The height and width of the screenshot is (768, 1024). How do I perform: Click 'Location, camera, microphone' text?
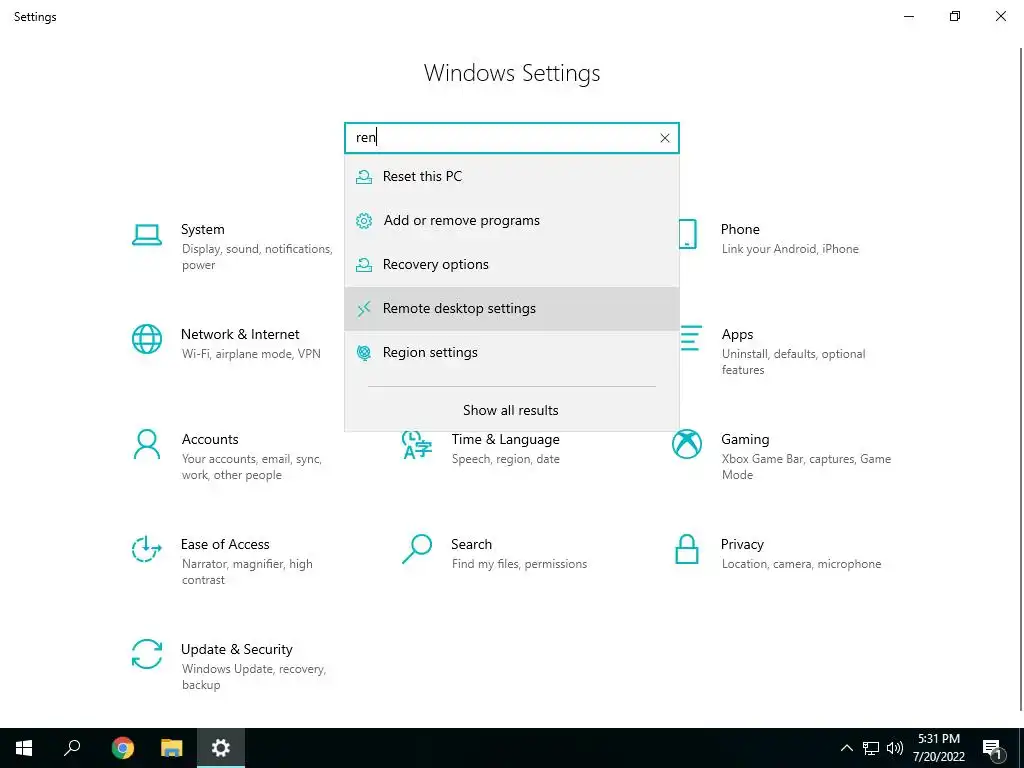click(801, 564)
